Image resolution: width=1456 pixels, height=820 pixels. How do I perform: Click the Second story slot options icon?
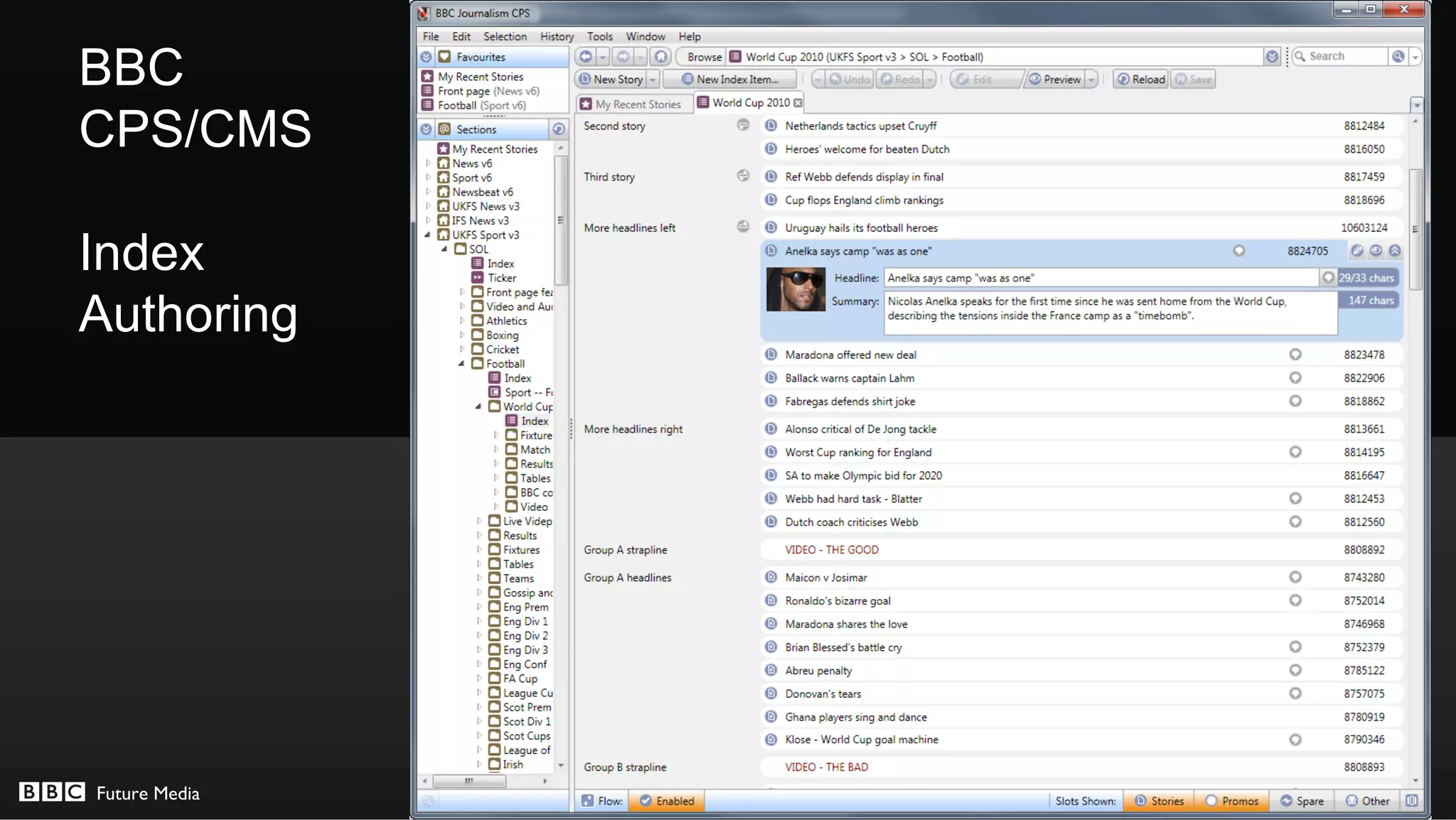click(743, 125)
